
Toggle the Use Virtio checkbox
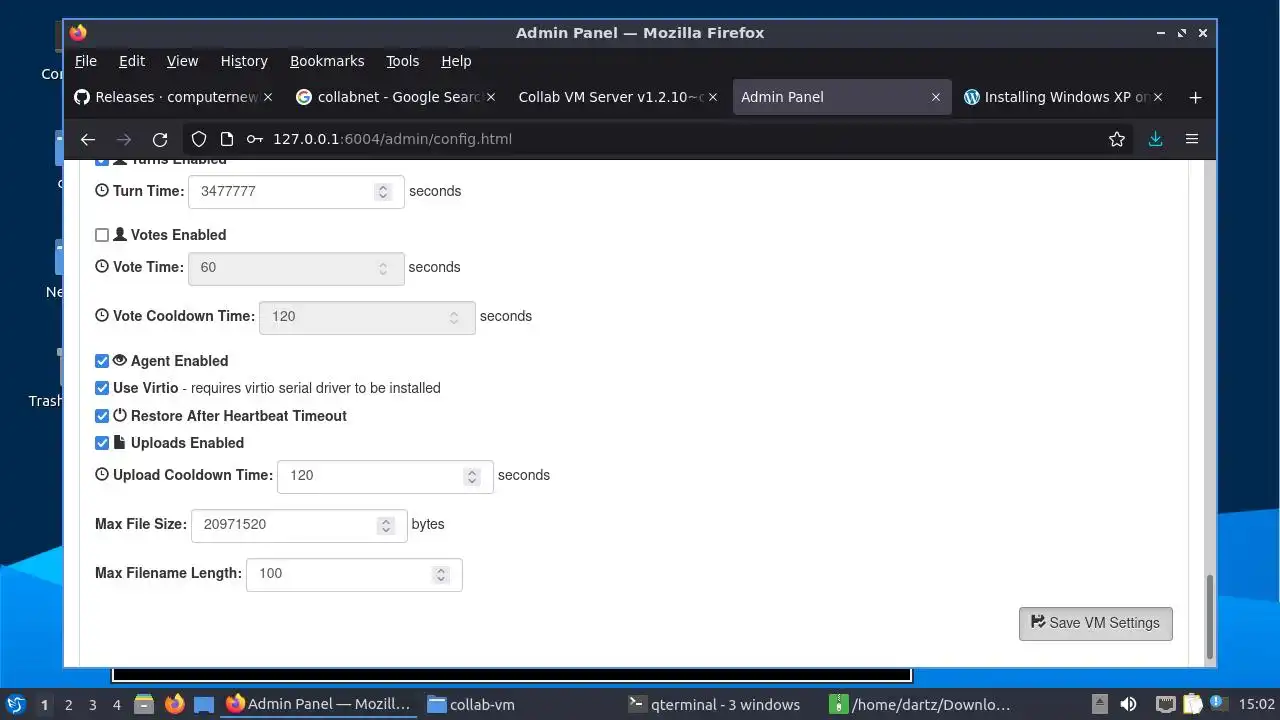tap(102, 388)
